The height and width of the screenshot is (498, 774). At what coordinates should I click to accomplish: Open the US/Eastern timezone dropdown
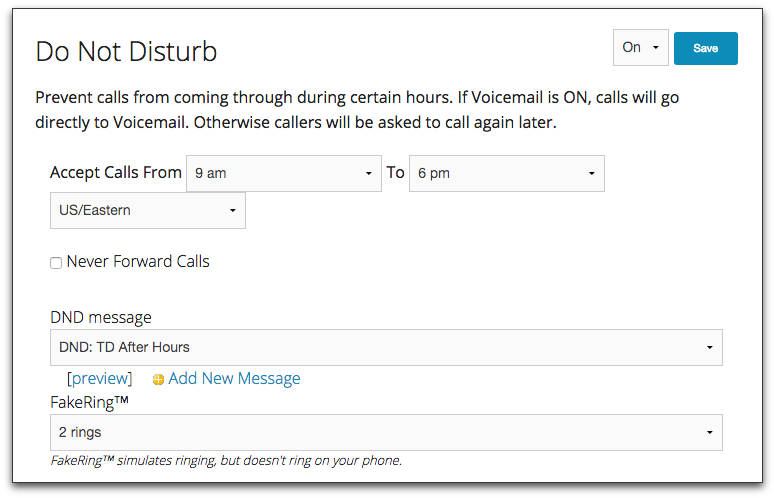[148, 210]
